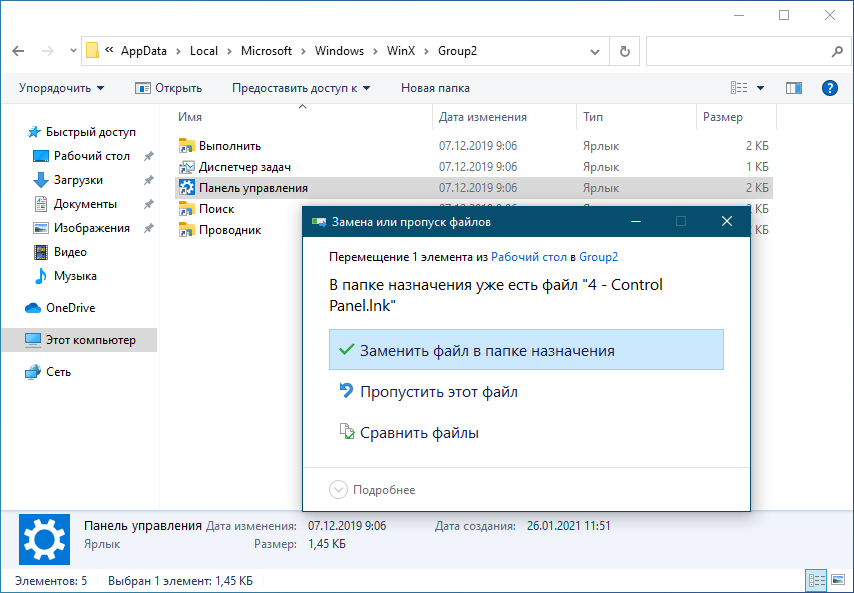This screenshot has width=854, height=593.
Task: Refresh the folder view
Action: pyautogui.click(x=625, y=51)
